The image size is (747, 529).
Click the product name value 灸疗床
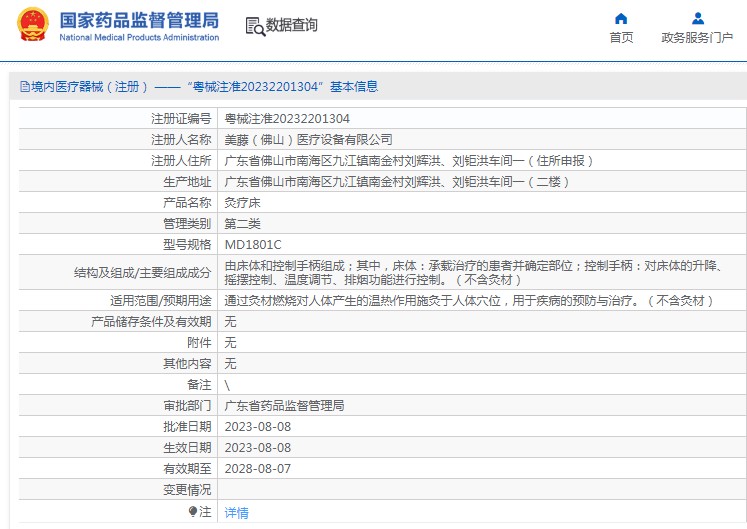(242, 202)
